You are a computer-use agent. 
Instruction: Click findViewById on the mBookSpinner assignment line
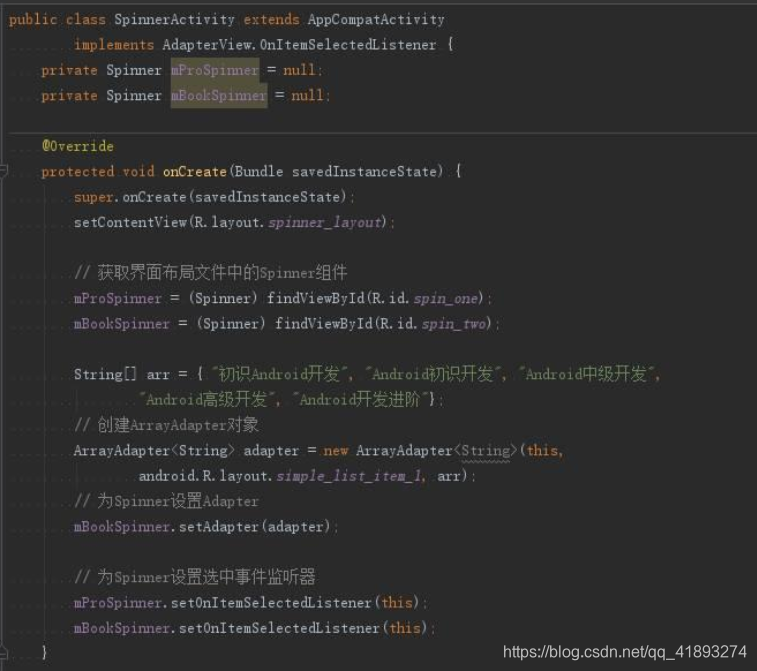coord(323,324)
